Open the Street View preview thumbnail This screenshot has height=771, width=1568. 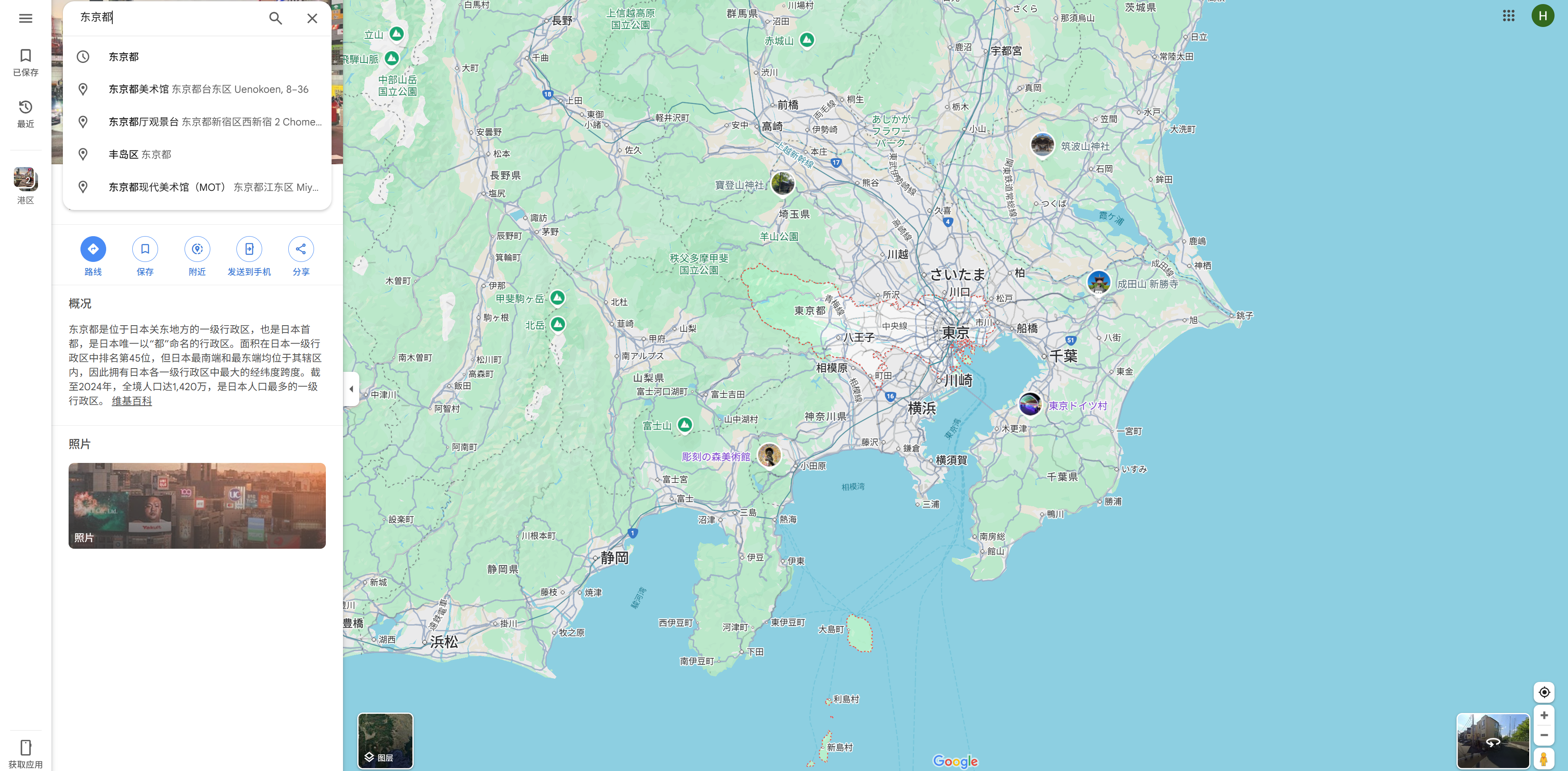click(1493, 740)
